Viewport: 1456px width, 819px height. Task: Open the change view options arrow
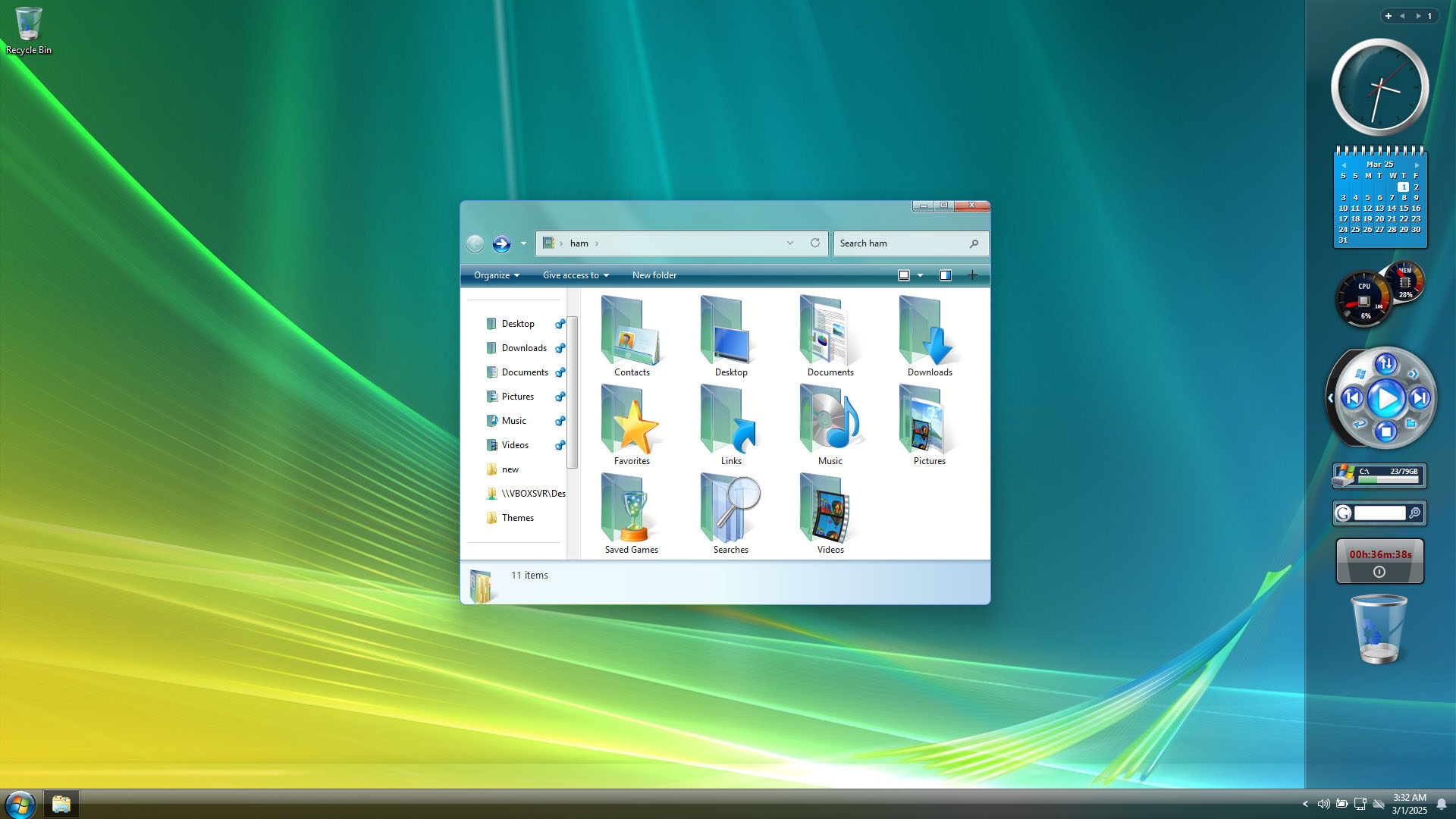click(921, 275)
